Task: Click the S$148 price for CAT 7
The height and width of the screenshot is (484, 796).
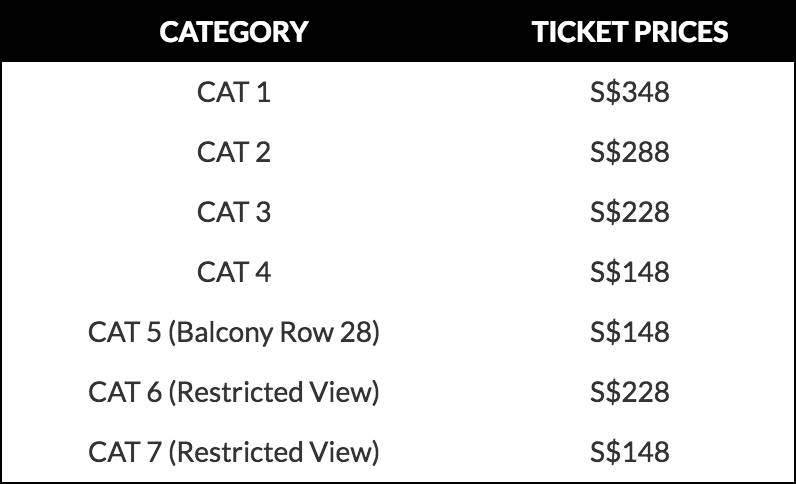Action: tap(629, 452)
